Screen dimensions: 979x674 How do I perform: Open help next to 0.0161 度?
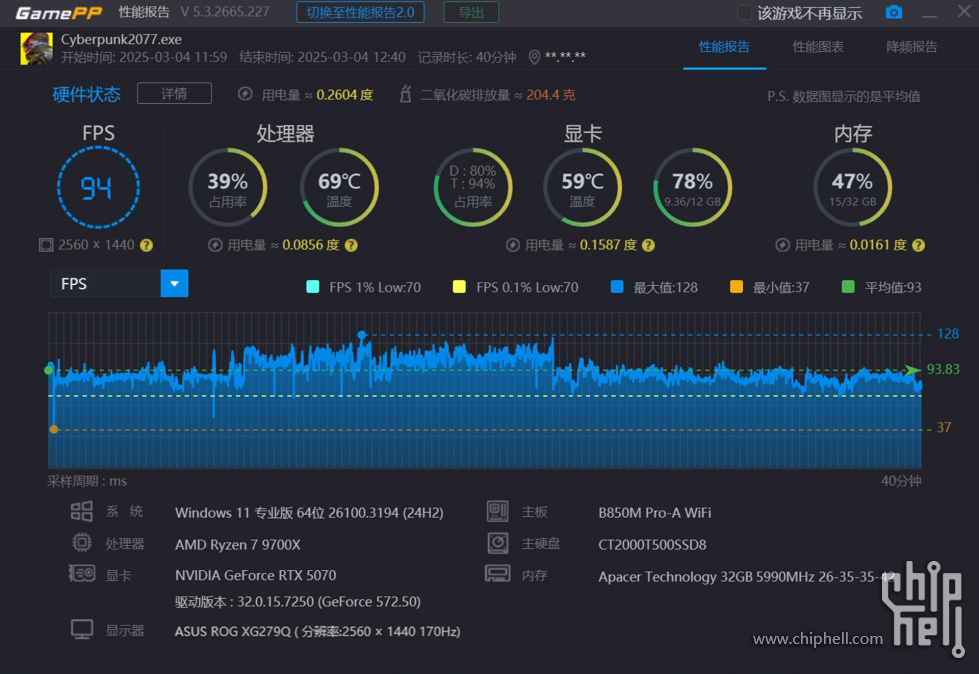[918, 245]
